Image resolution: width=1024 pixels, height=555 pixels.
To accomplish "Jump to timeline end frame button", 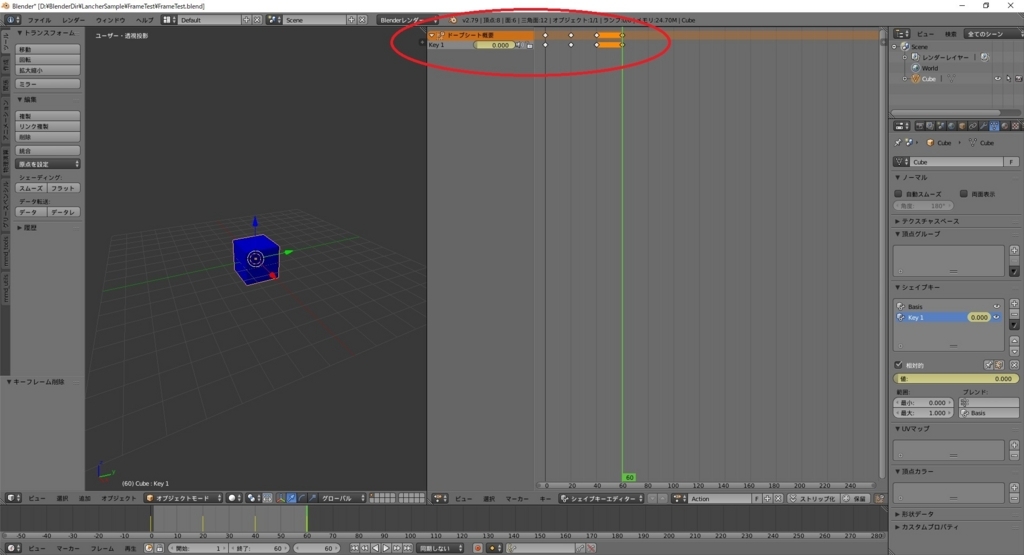I will coord(408,548).
